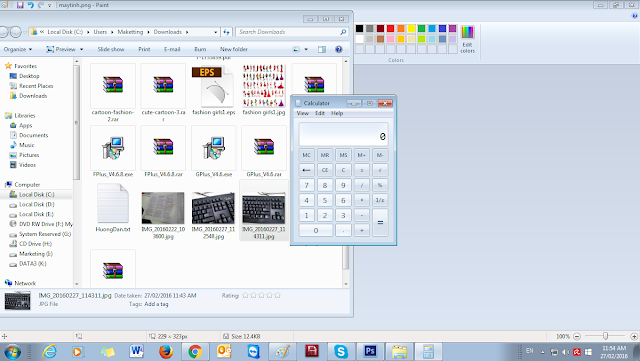Screen dimensions: 640x361
Task: Click the Slide show button
Action: click(111, 49)
